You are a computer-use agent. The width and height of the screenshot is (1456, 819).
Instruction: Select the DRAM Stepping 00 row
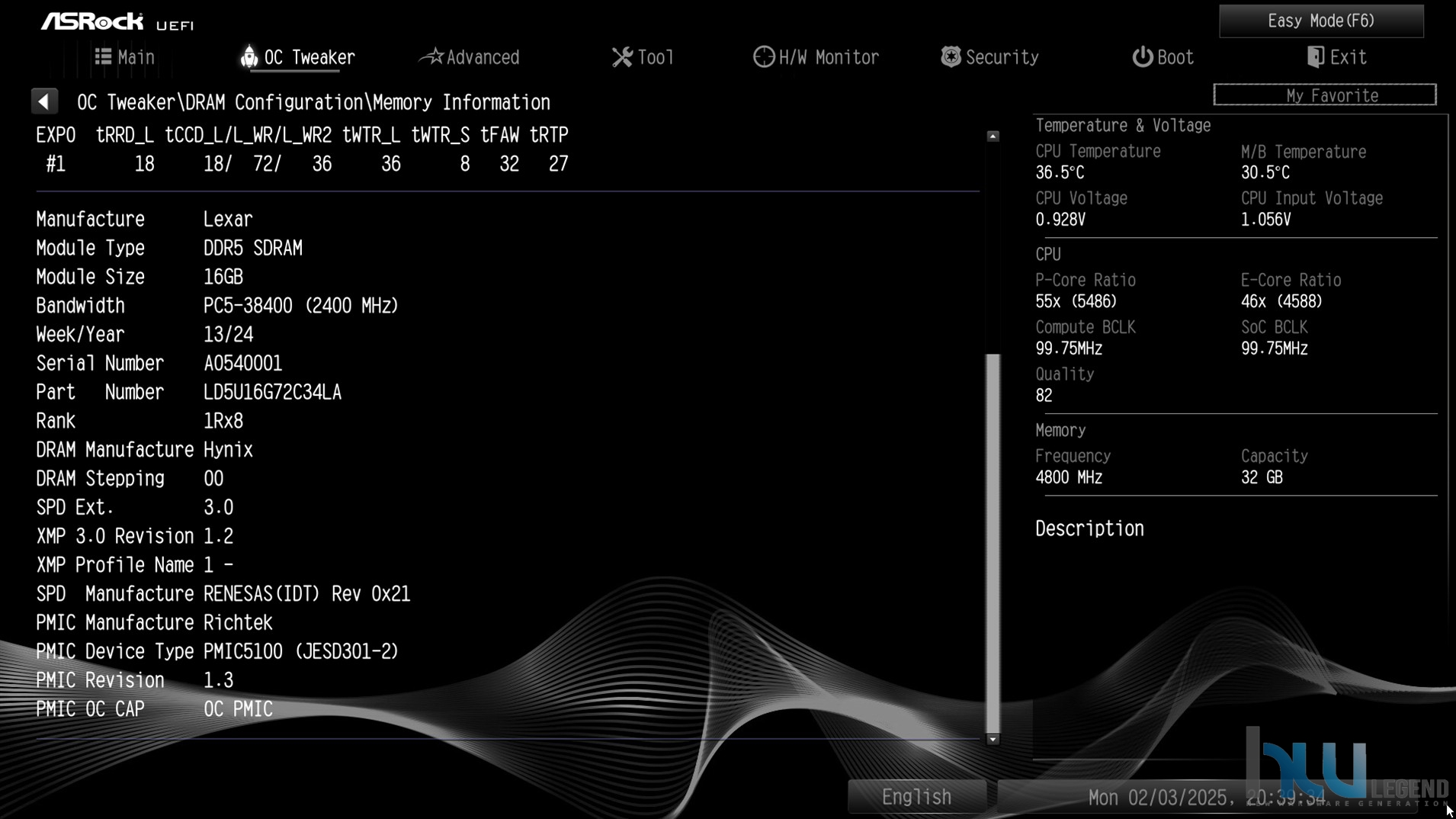coord(130,479)
